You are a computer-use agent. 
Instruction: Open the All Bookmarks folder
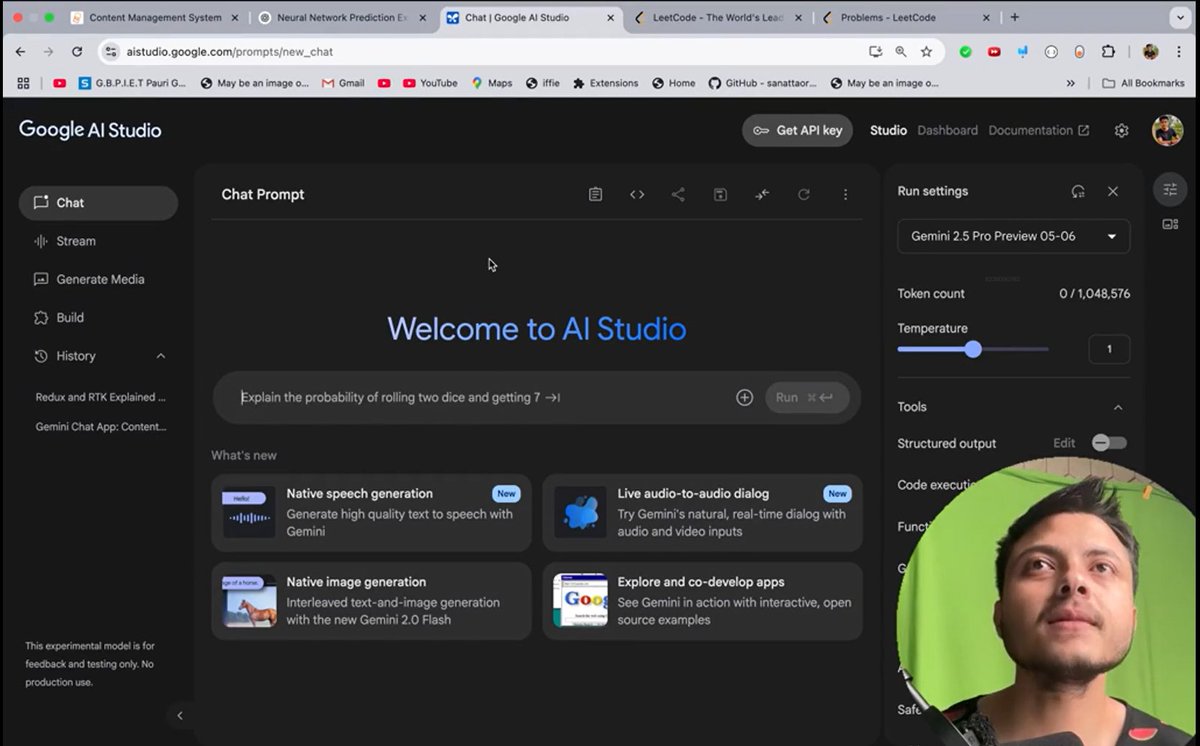[x=1143, y=83]
